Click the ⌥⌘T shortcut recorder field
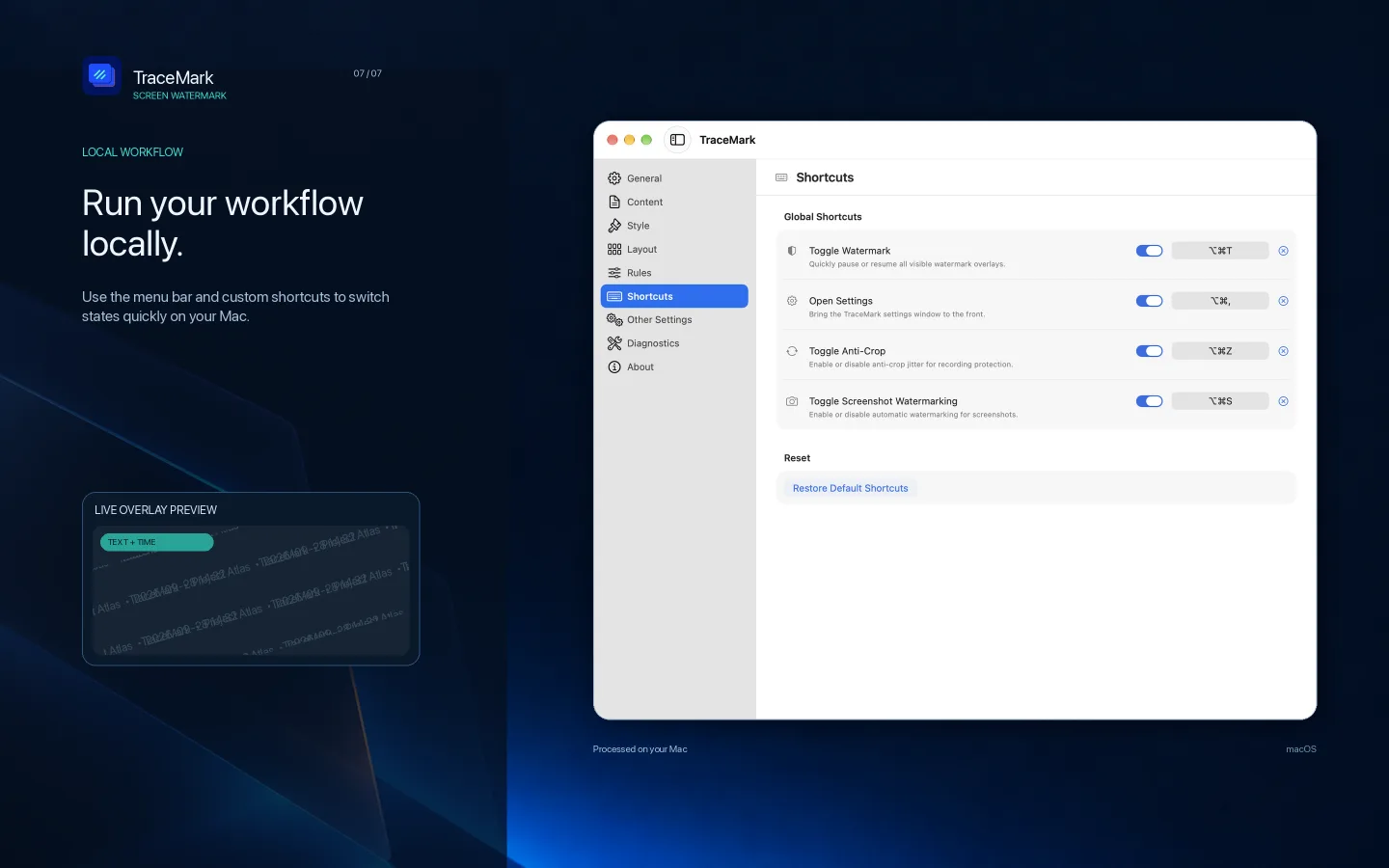Image resolution: width=1389 pixels, height=868 pixels. [1220, 251]
